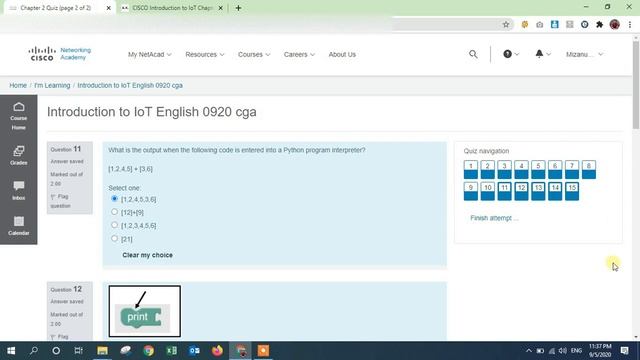
Task: Flag question 11
Action: click(x=60, y=201)
